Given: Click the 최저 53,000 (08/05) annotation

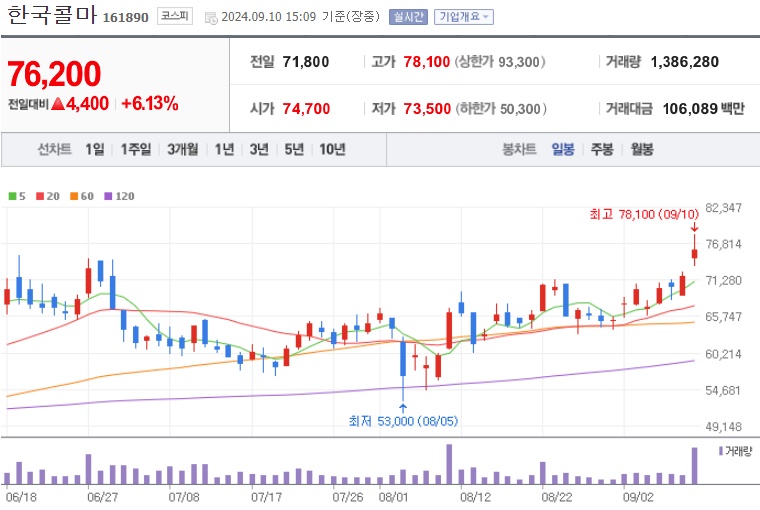Looking at the screenshot, I should (x=403, y=421).
